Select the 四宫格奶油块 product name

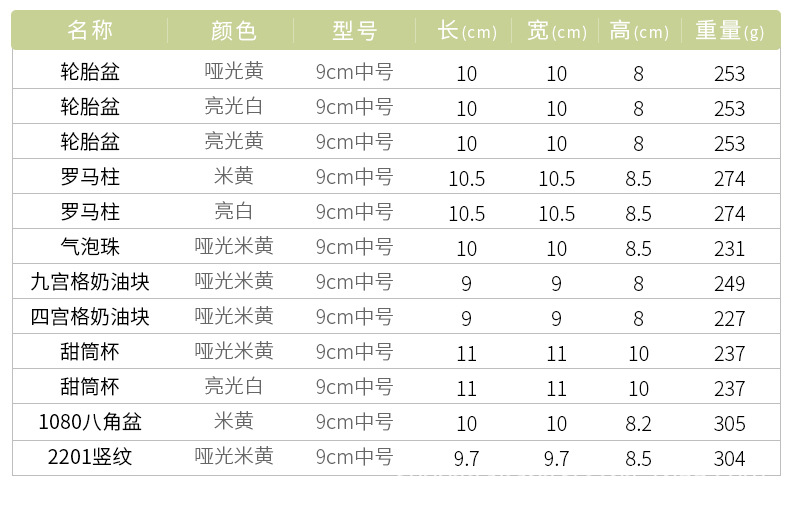point(90,317)
